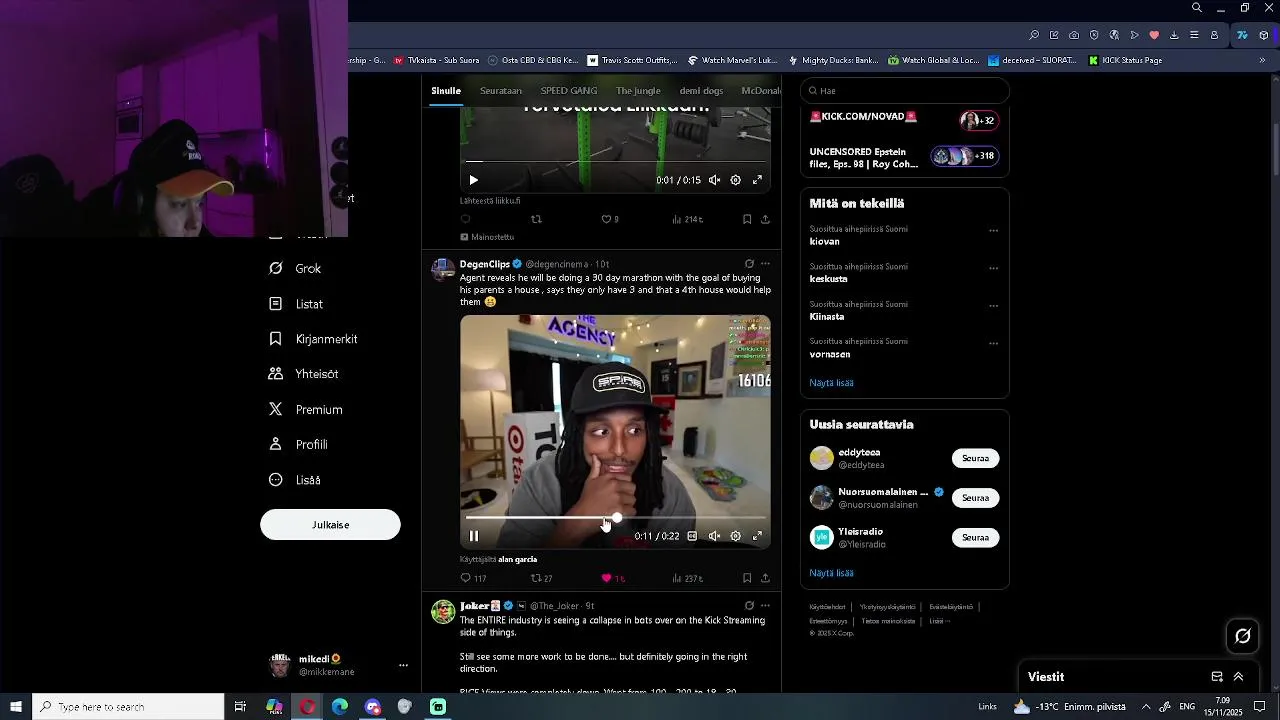
Task: Toggle captions on the DegenClips video
Action: coord(692,536)
